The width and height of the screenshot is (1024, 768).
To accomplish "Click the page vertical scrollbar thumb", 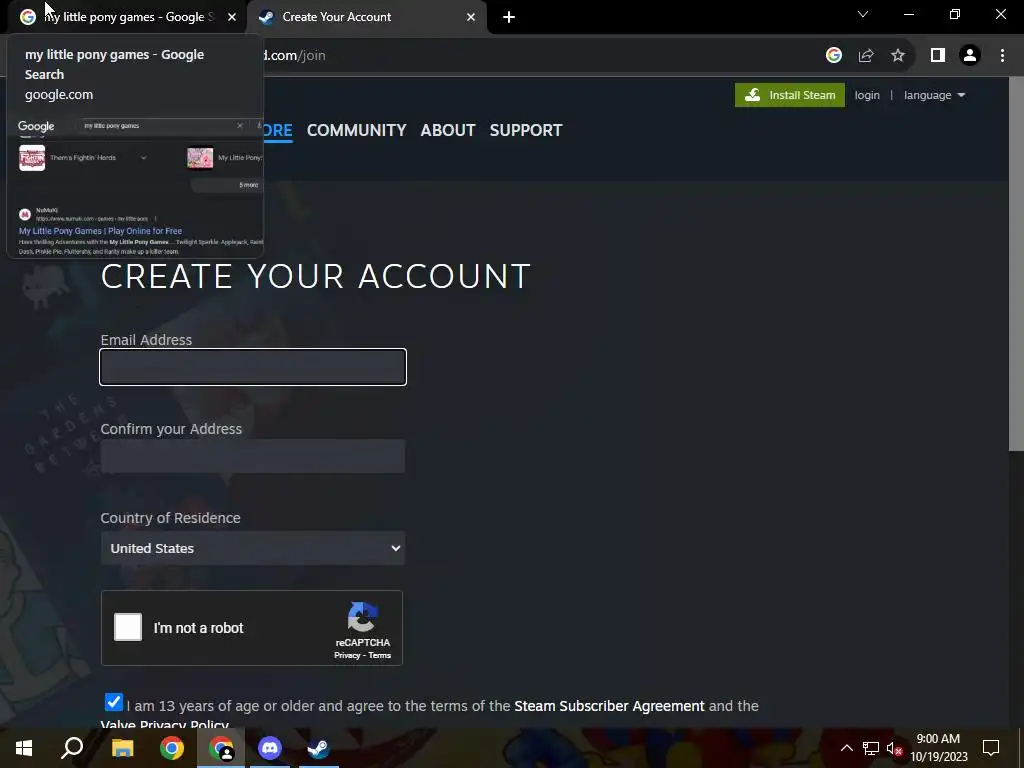I will click(1016, 264).
